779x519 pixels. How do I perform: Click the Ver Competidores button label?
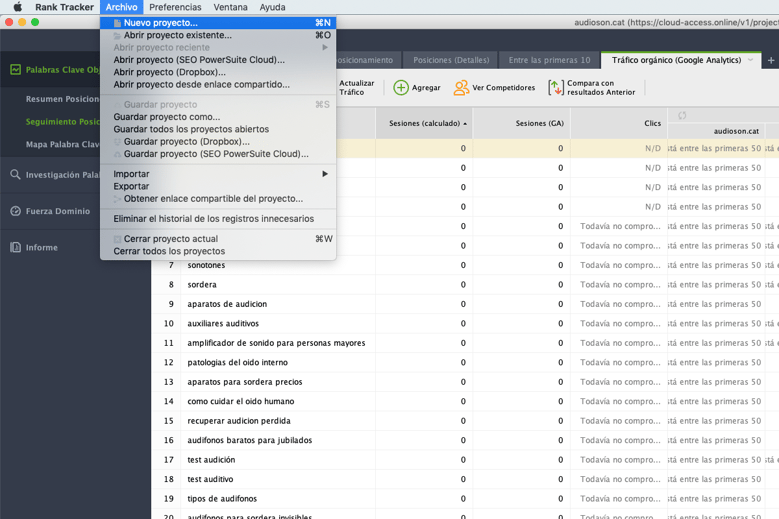click(x=503, y=87)
